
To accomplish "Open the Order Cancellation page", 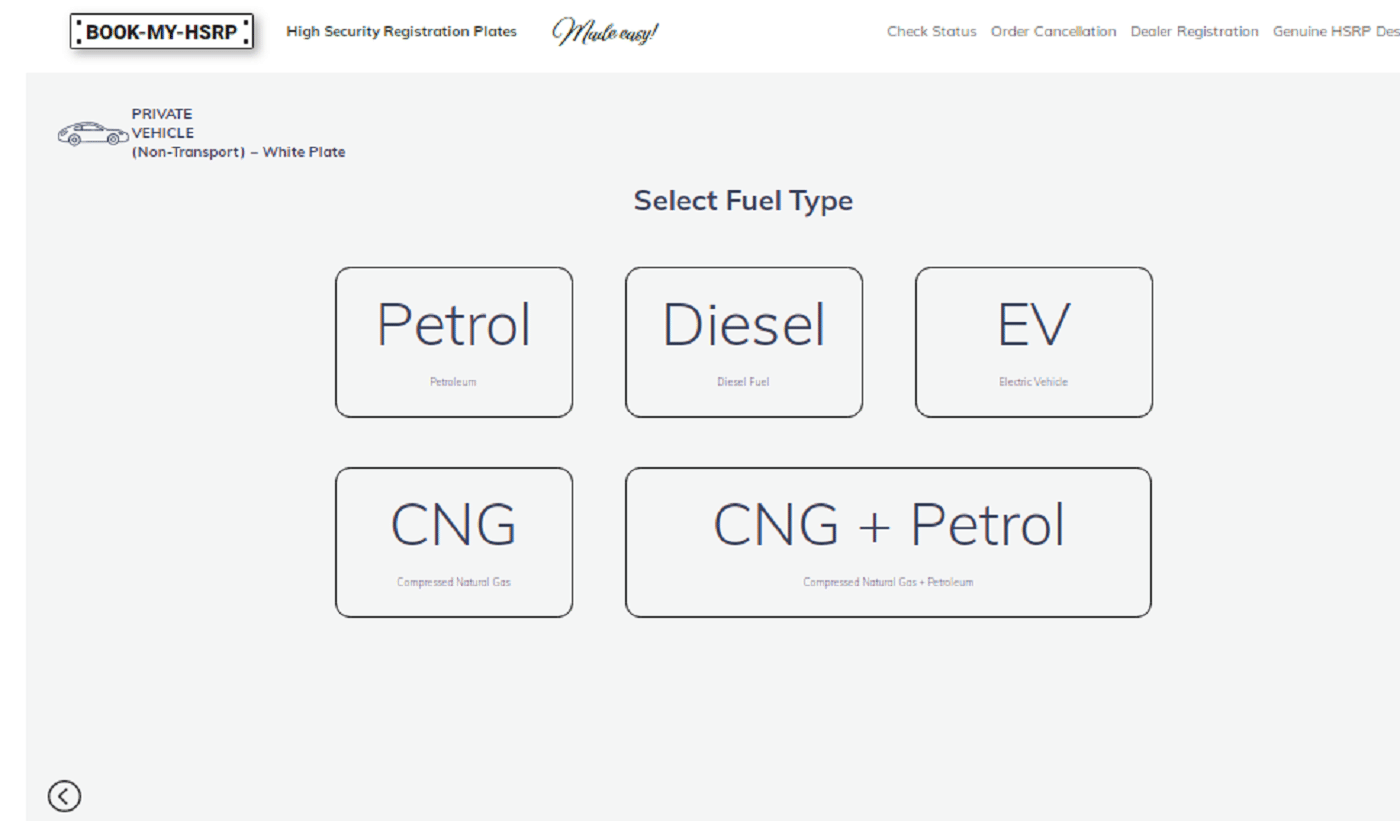I will click(x=1053, y=32).
